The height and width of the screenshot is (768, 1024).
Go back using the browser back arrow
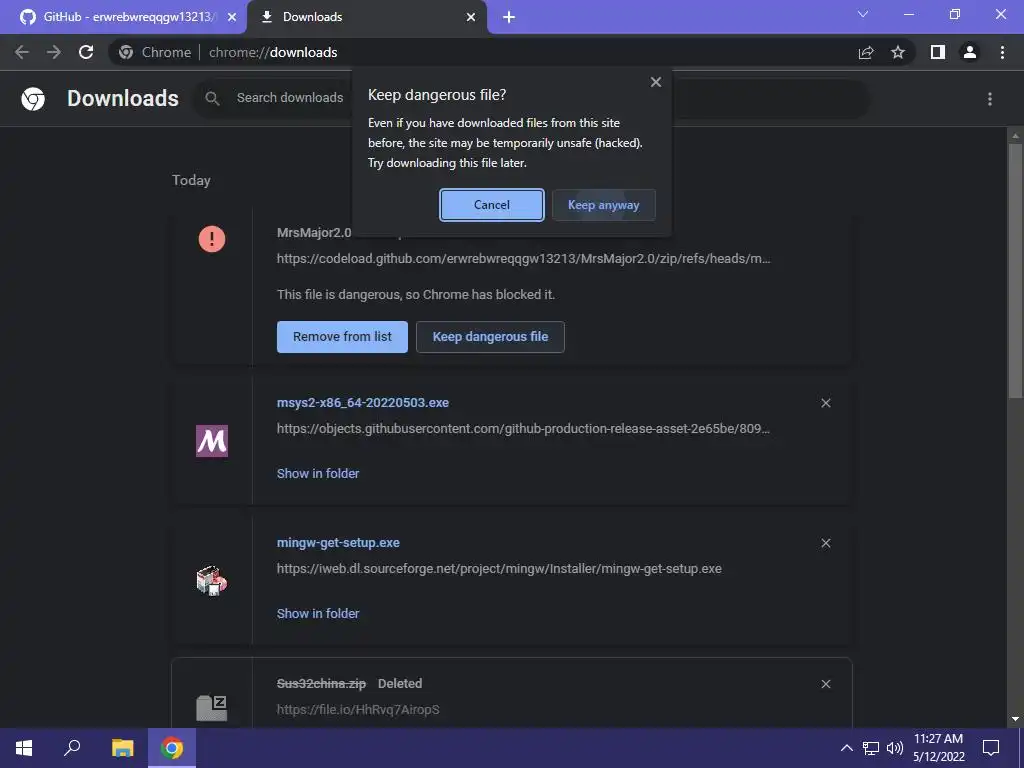tap(22, 52)
